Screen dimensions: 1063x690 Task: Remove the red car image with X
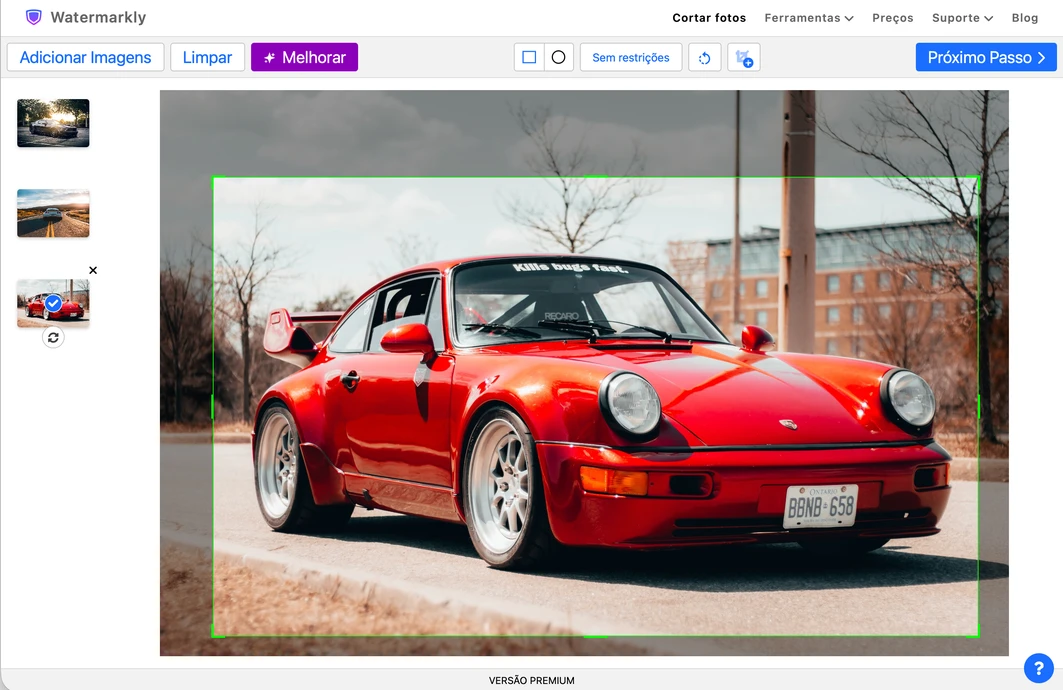[93, 270]
